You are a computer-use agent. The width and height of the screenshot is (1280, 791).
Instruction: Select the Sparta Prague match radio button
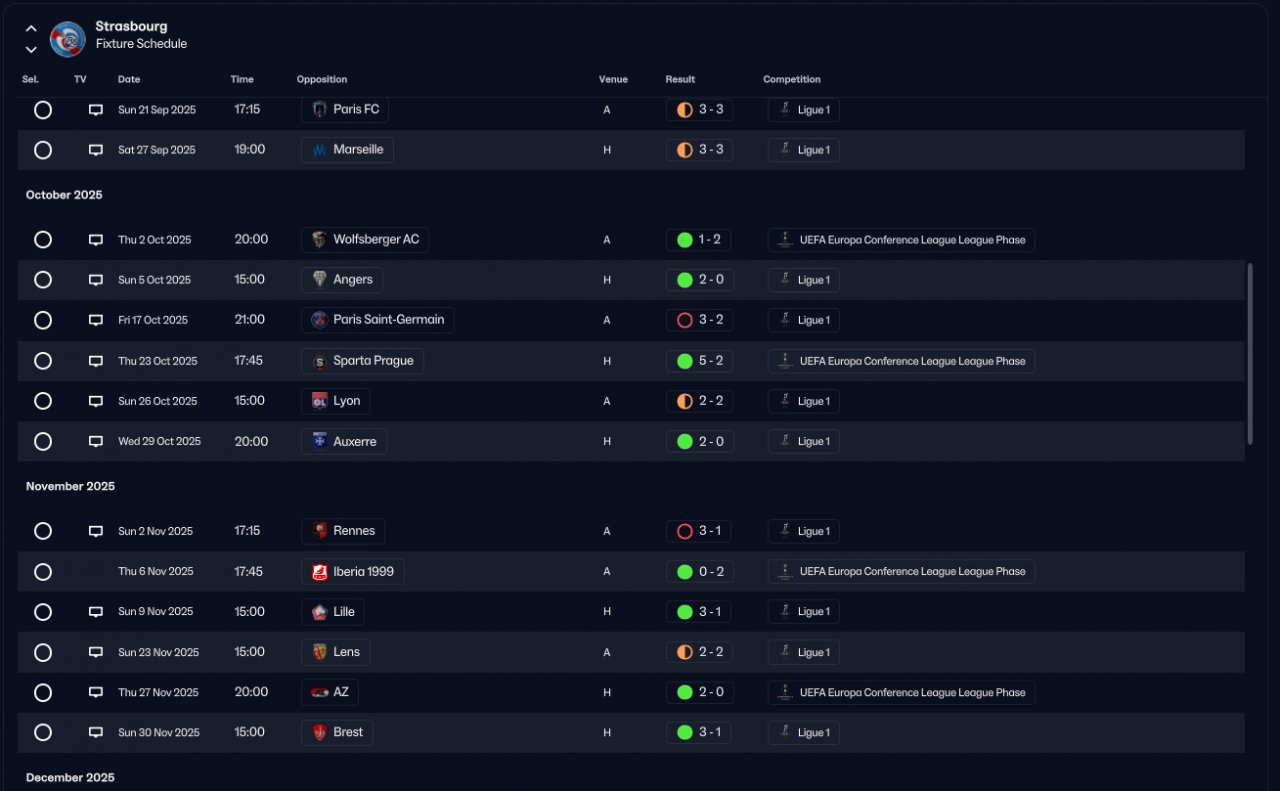(43, 361)
